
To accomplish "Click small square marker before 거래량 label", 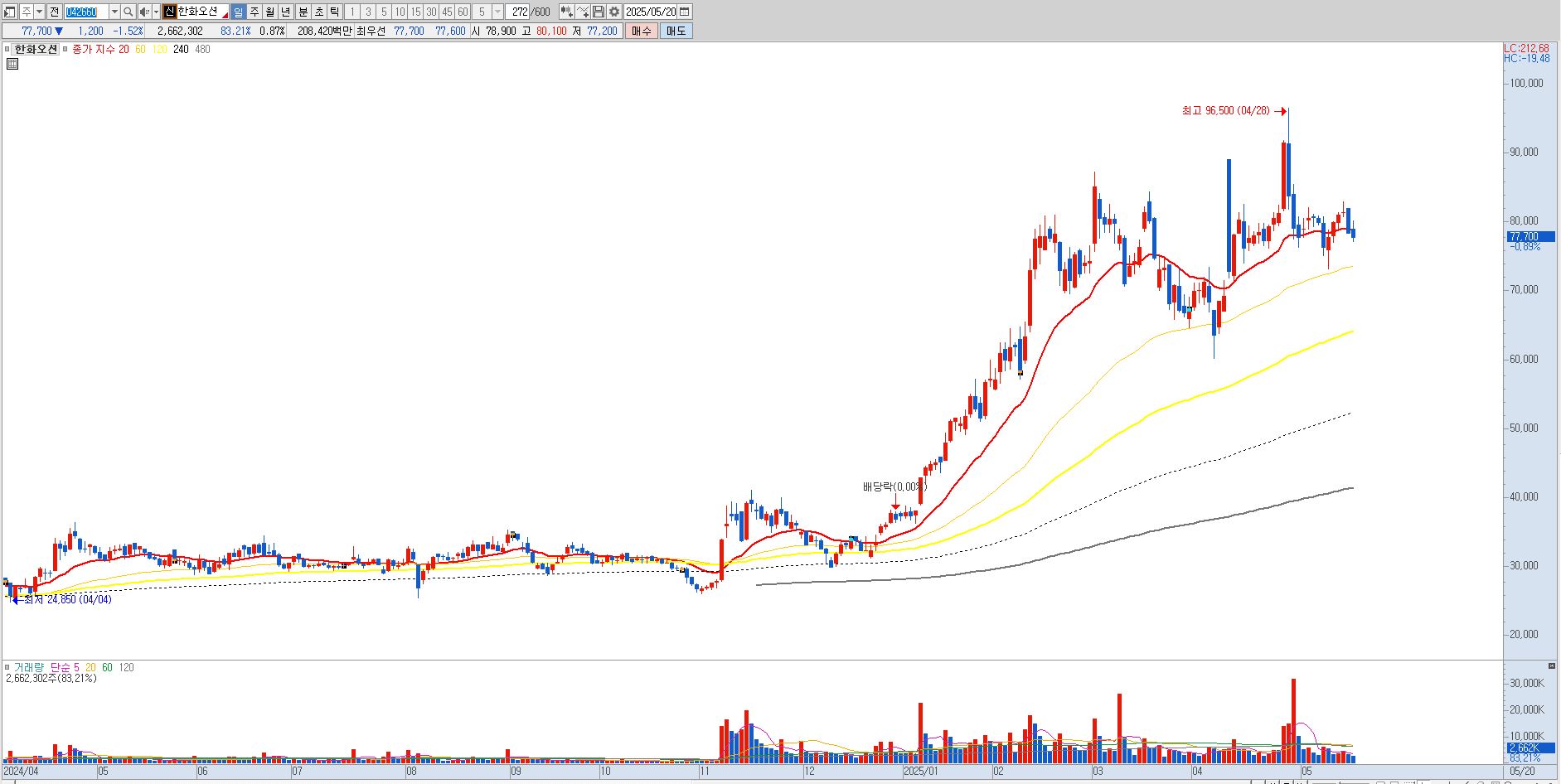I will pyautogui.click(x=7, y=667).
